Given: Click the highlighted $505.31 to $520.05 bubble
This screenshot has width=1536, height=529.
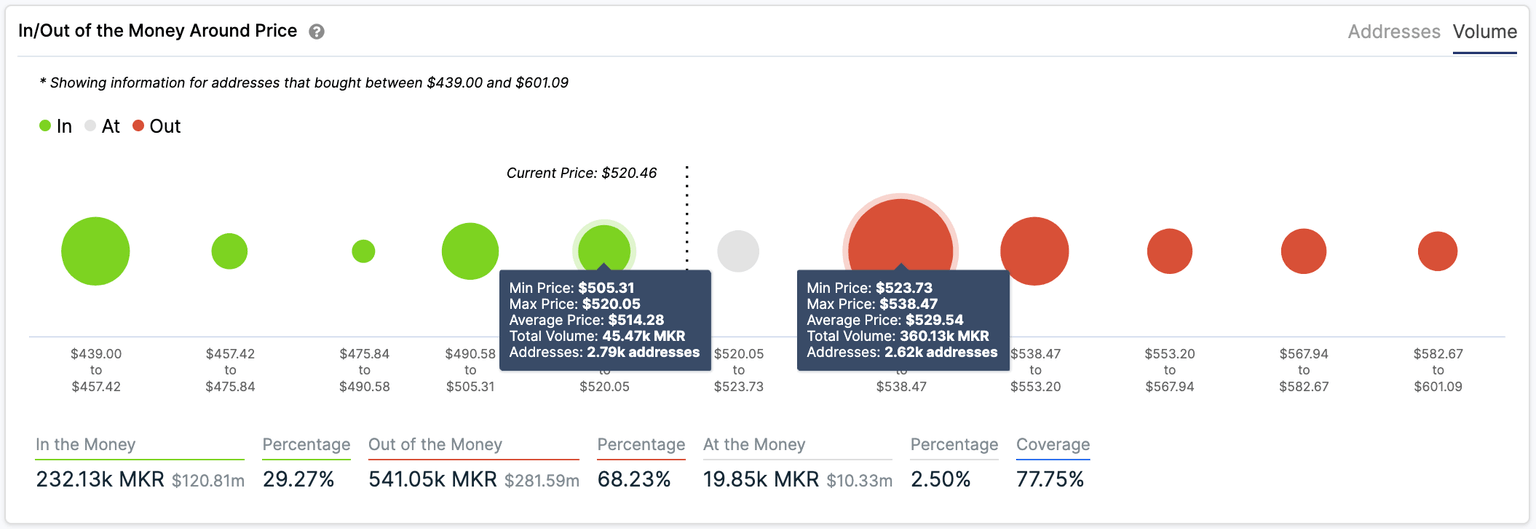Looking at the screenshot, I should tap(604, 248).
